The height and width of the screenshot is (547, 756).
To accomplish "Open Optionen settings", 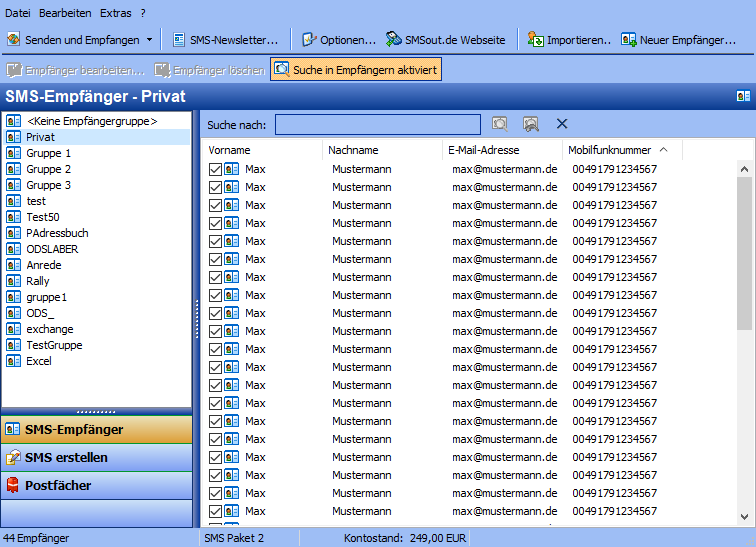I will point(339,40).
